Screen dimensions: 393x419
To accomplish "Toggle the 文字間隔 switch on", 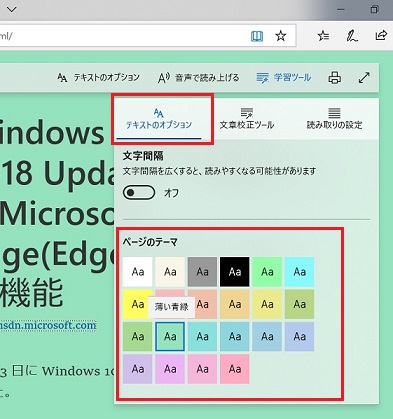I will (139, 193).
